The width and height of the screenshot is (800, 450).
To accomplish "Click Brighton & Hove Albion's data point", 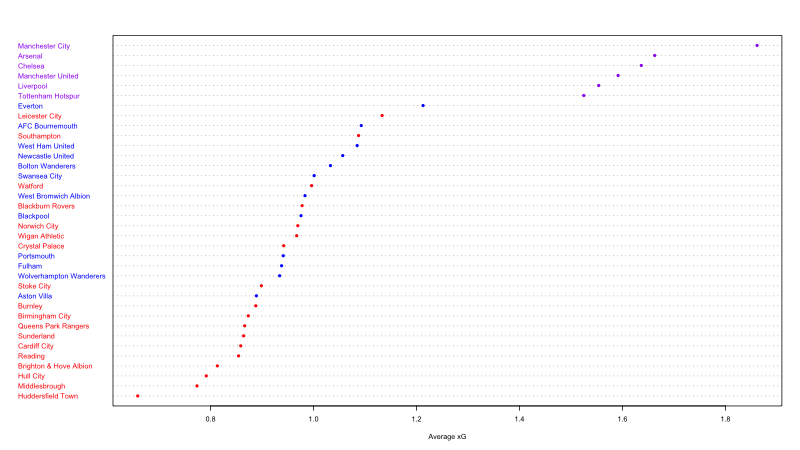I will coord(217,366).
